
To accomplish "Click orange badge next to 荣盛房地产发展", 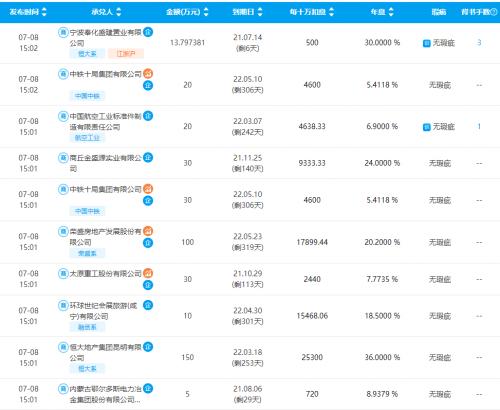I will point(148,231).
